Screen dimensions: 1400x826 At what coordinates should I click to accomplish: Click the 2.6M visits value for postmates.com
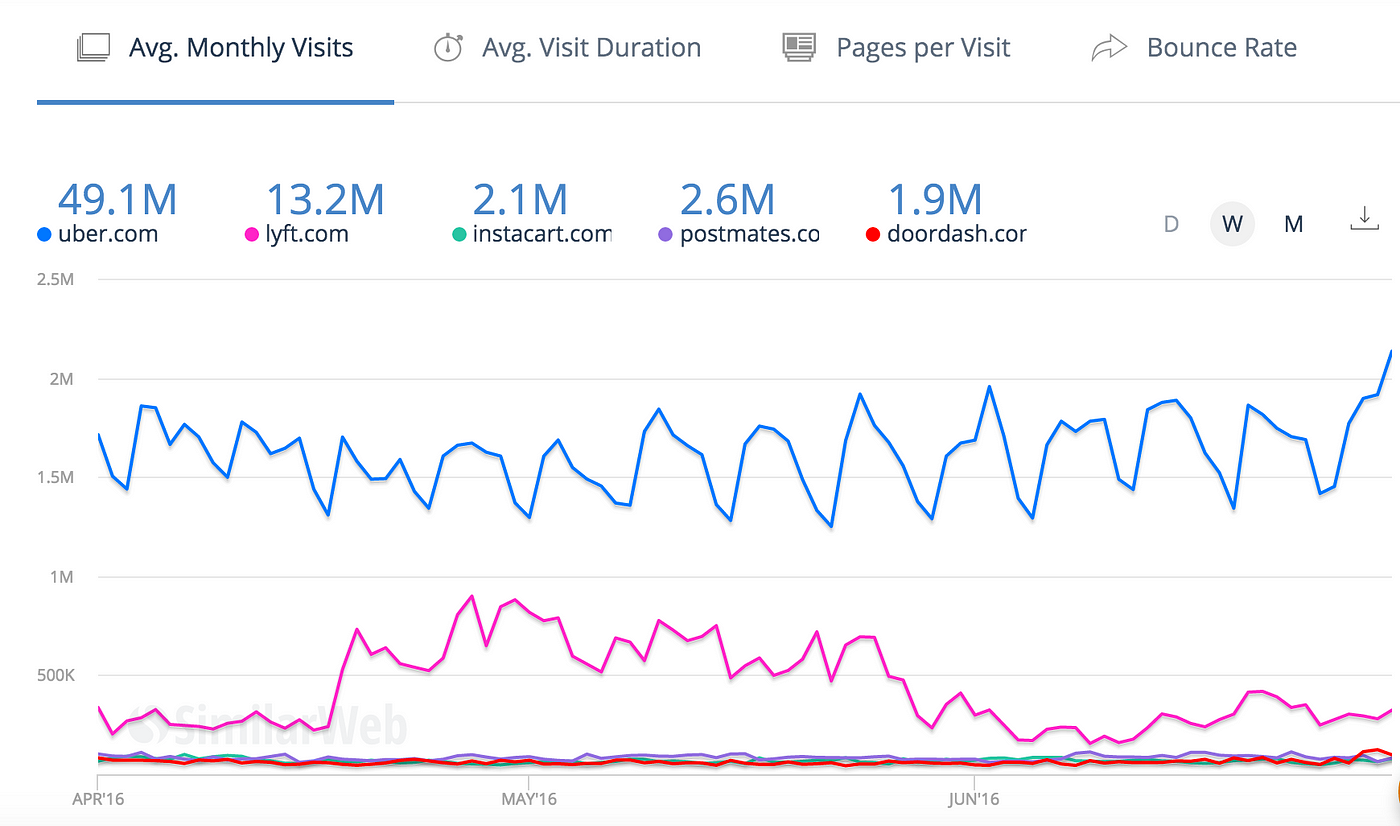[x=727, y=199]
